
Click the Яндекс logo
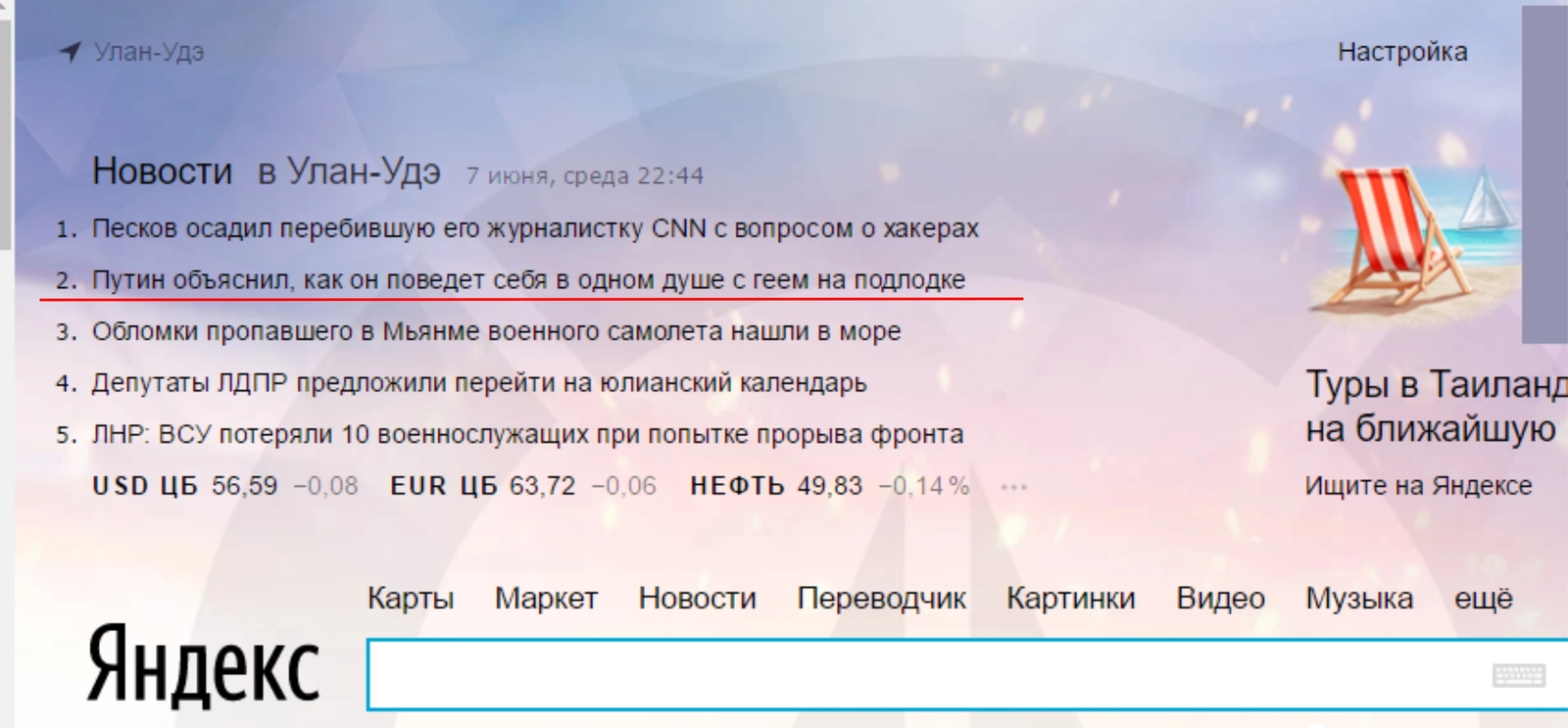(x=204, y=667)
